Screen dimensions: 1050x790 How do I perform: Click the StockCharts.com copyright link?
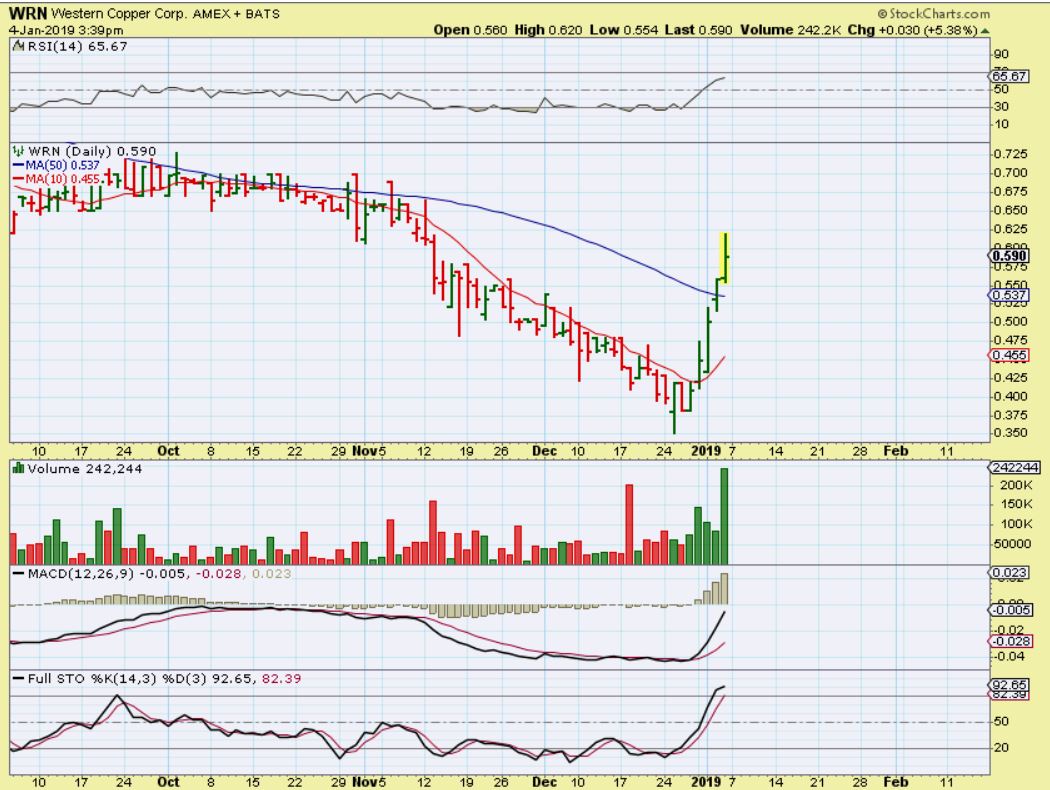point(932,14)
